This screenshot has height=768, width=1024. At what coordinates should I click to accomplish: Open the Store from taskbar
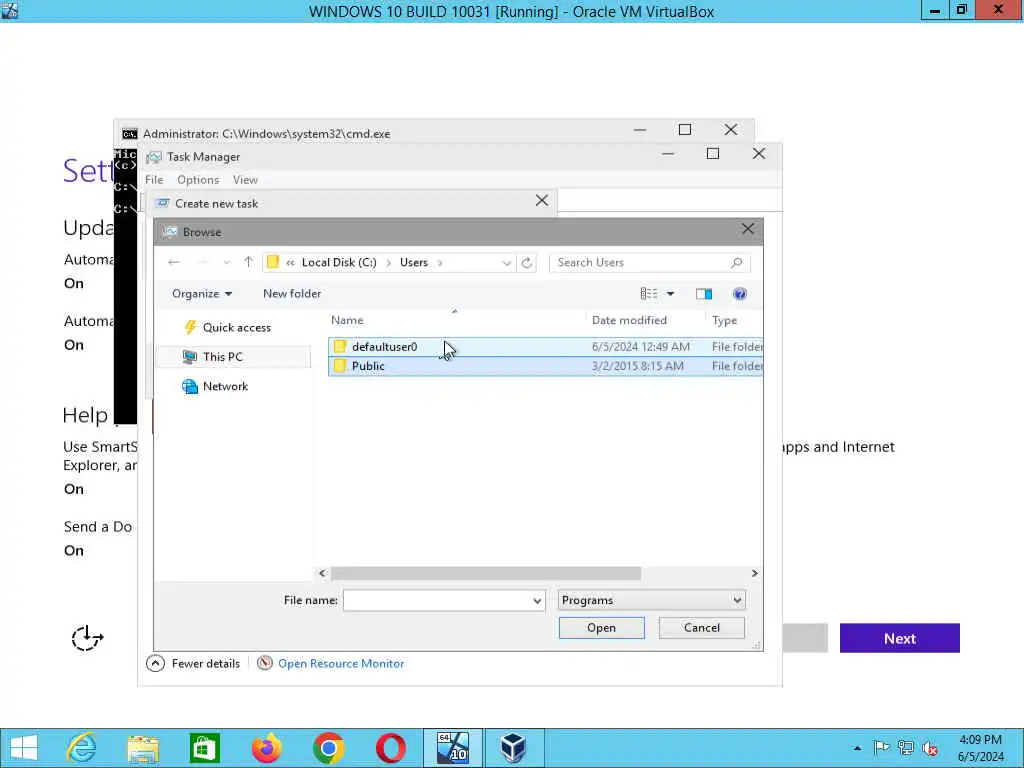coord(204,748)
